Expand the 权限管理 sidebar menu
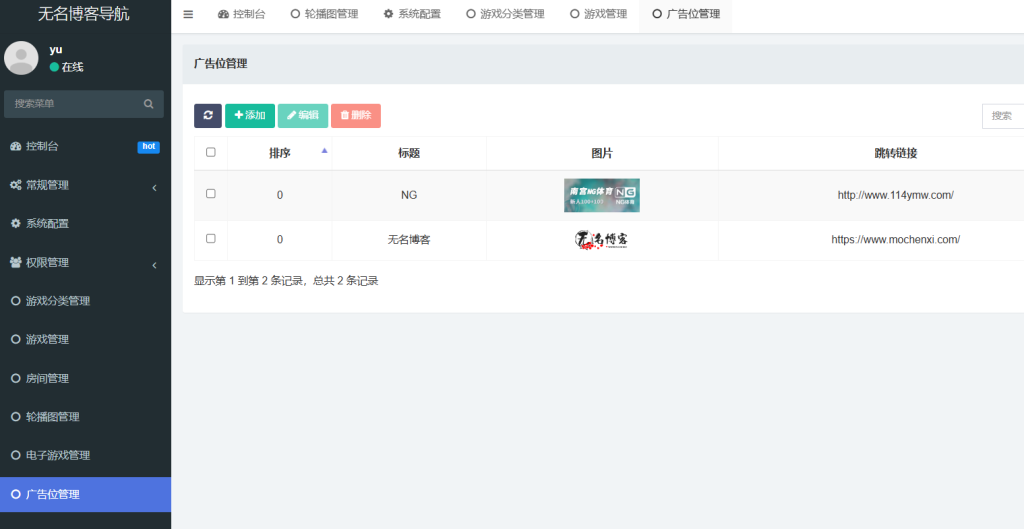The height and width of the screenshot is (529, 1024). click(85, 263)
